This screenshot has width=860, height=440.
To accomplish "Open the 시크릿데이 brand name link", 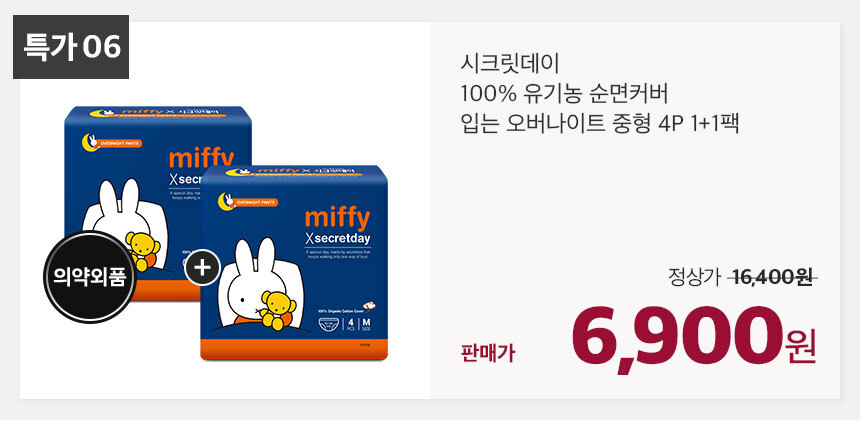I will pos(510,64).
